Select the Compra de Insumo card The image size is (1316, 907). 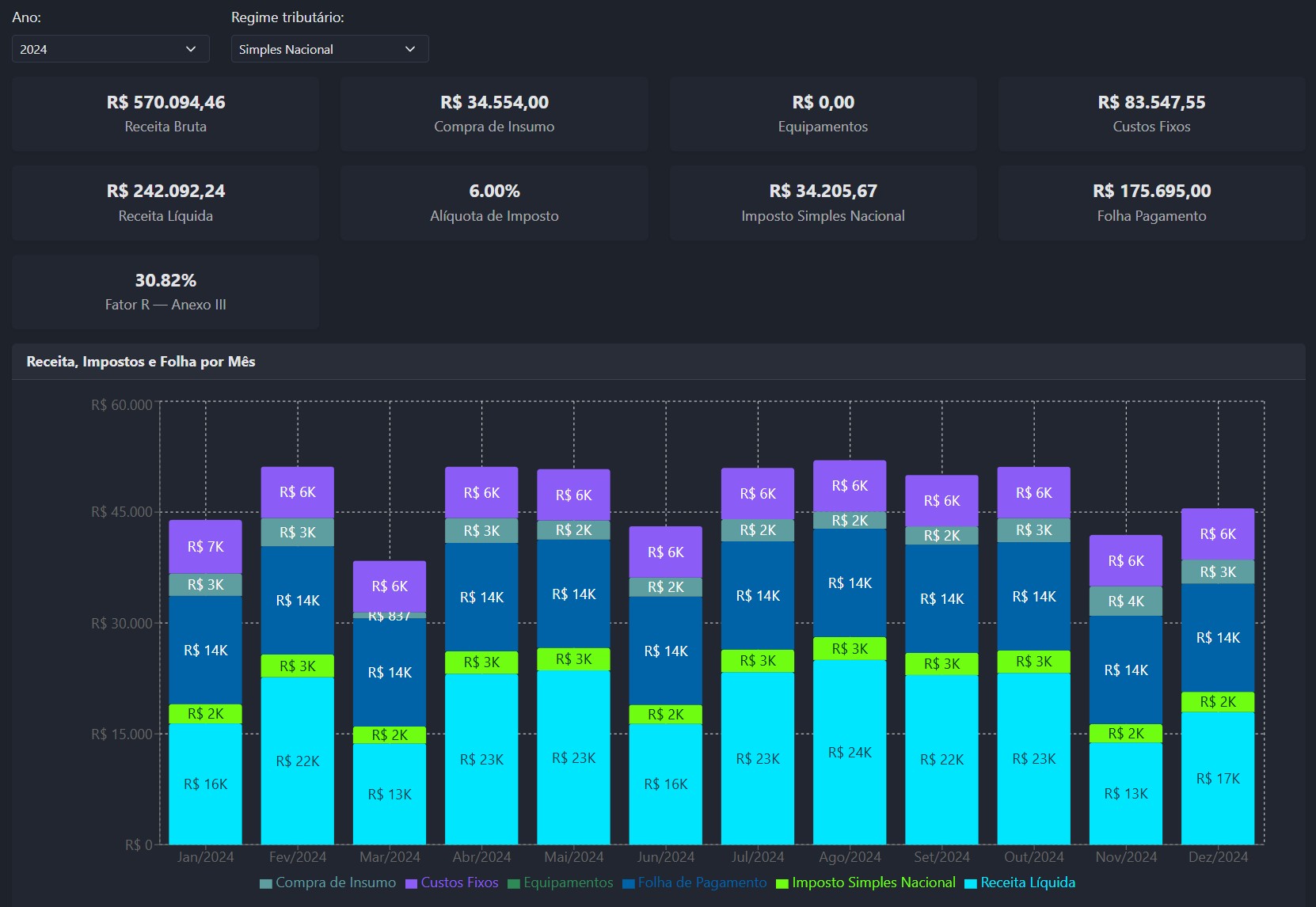click(x=494, y=114)
